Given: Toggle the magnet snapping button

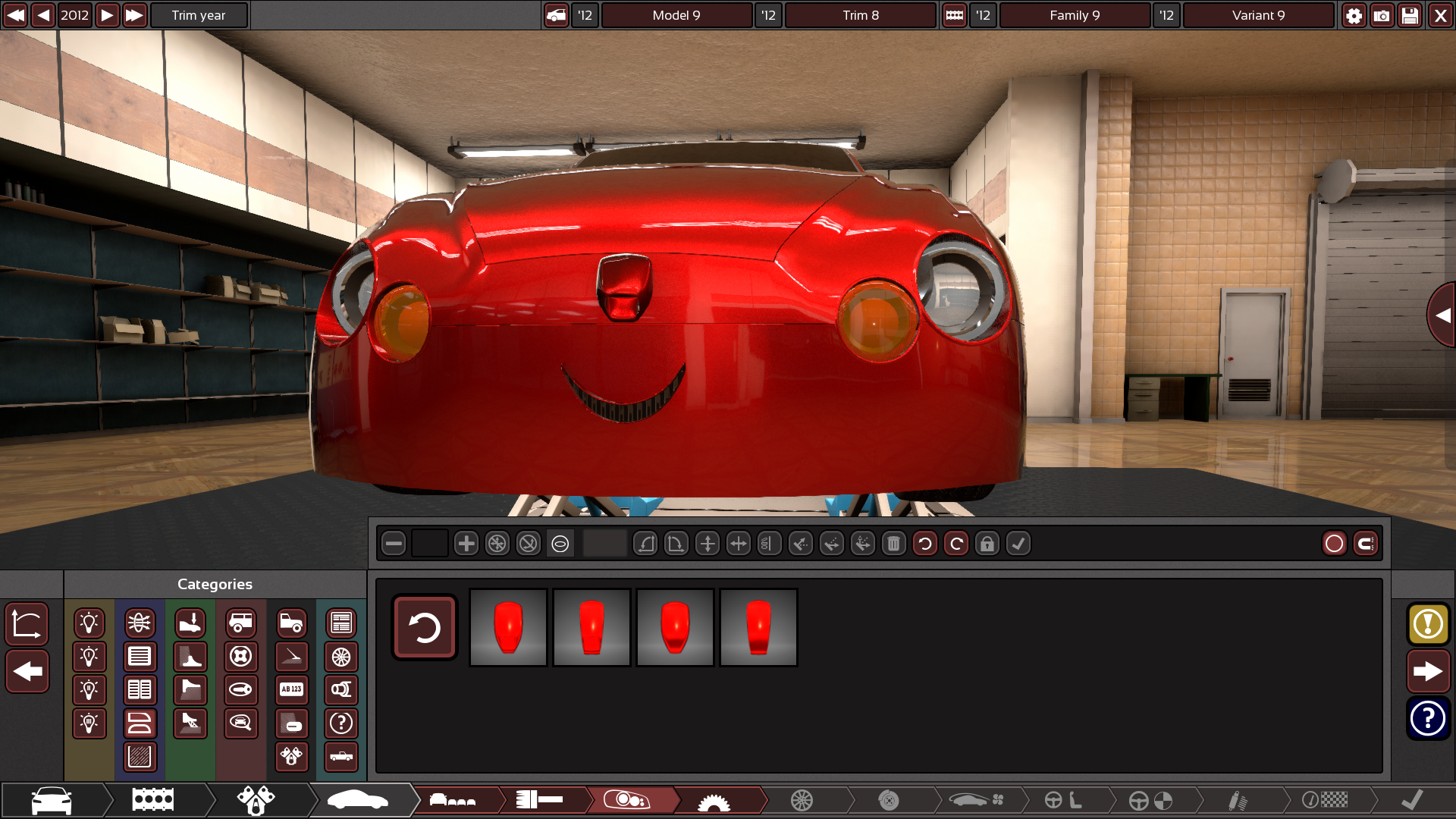Looking at the screenshot, I should 1366,544.
